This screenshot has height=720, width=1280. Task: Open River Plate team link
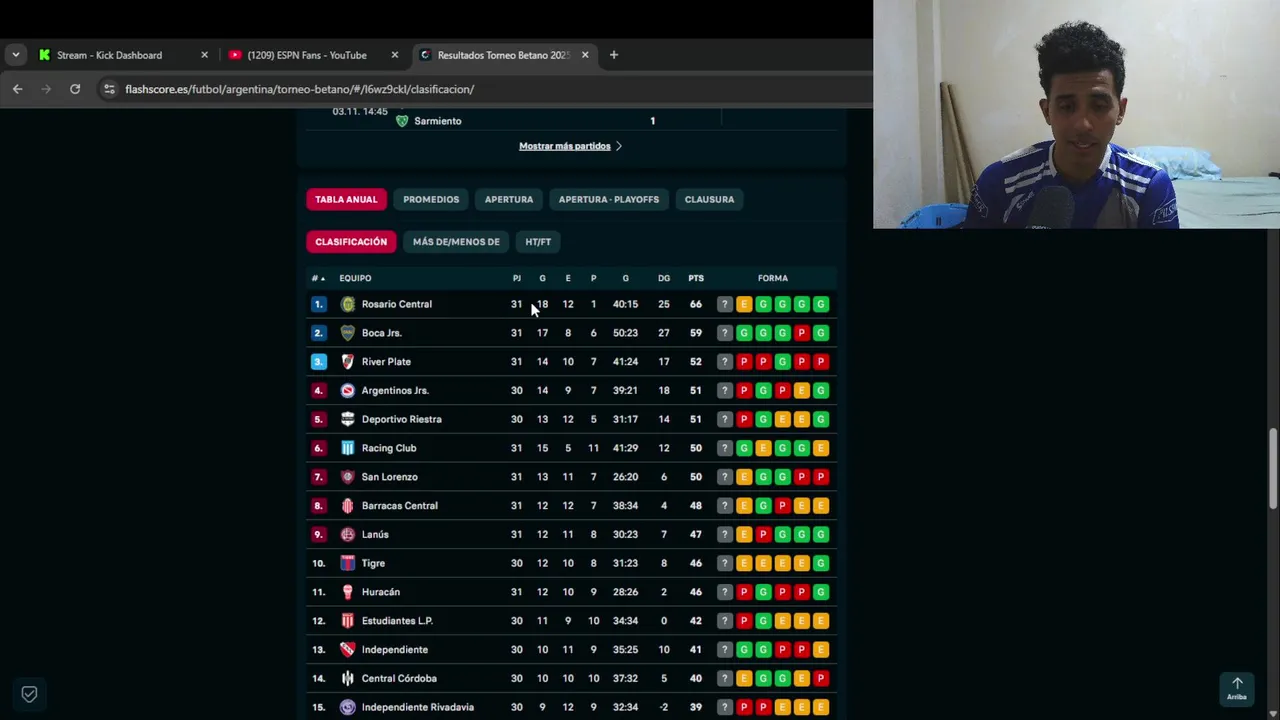[x=386, y=362]
